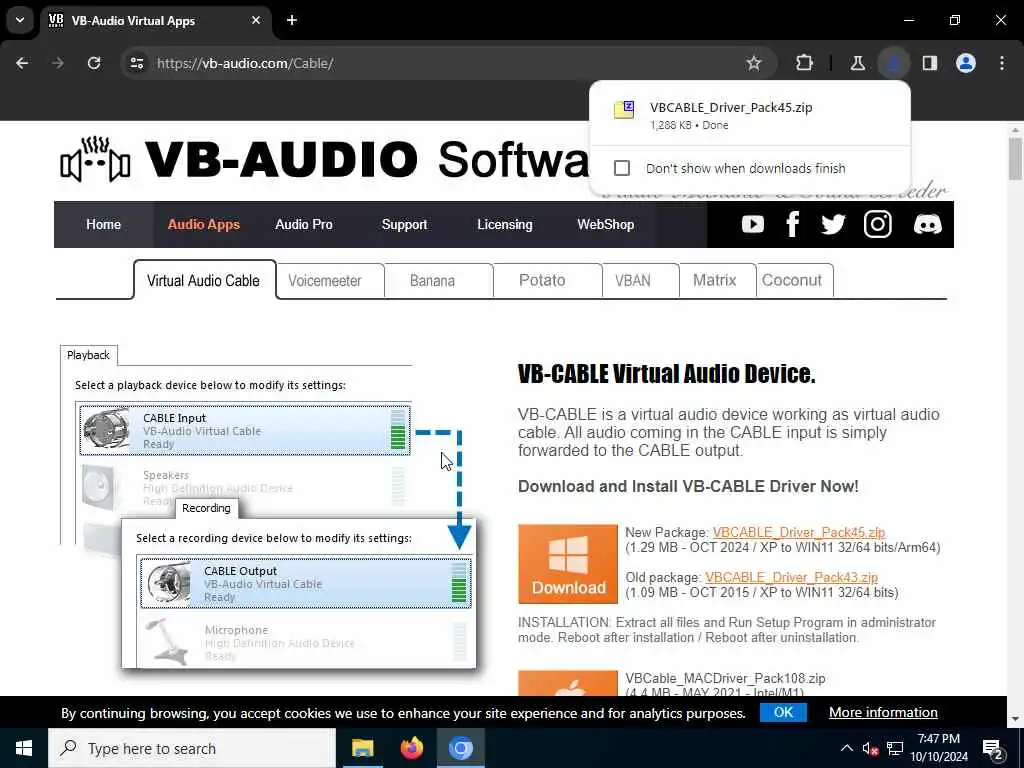Click the taskbar clock showing 7:47 PM
Image resolution: width=1024 pixels, height=768 pixels.
pos(938,748)
